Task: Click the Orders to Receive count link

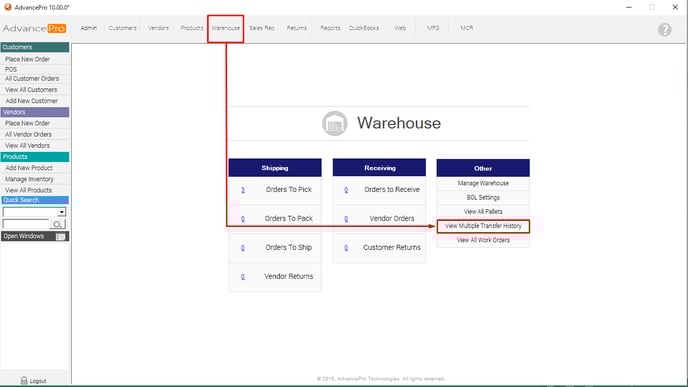Action: tap(346, 190)
